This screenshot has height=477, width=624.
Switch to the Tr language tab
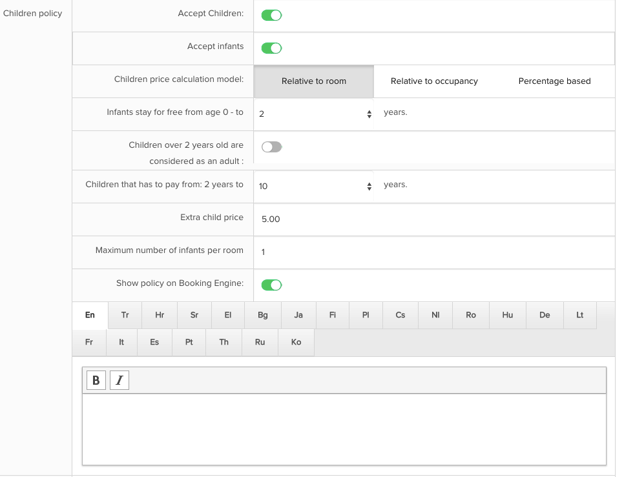[x=125, y=315]
